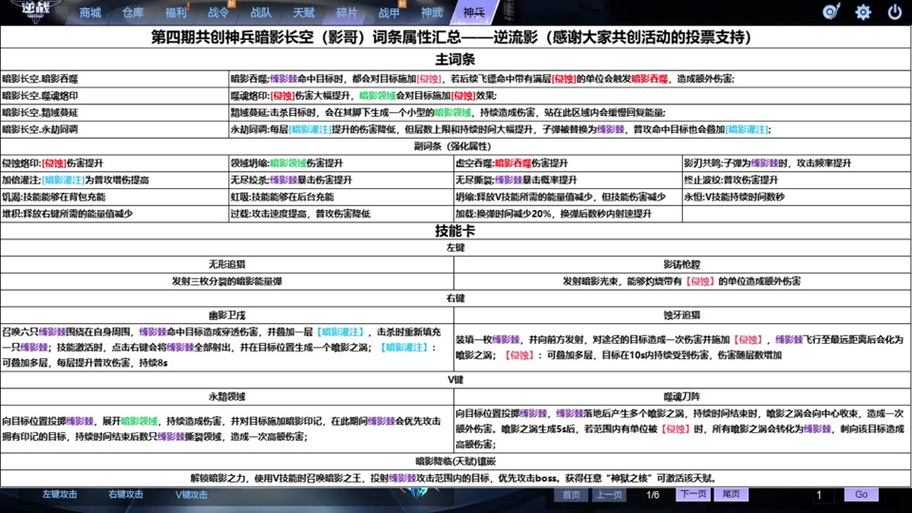This screenshot has height=513, width=912.
Task: Click the 领域坍缩 attribute cell
Action: click(341, 163)
